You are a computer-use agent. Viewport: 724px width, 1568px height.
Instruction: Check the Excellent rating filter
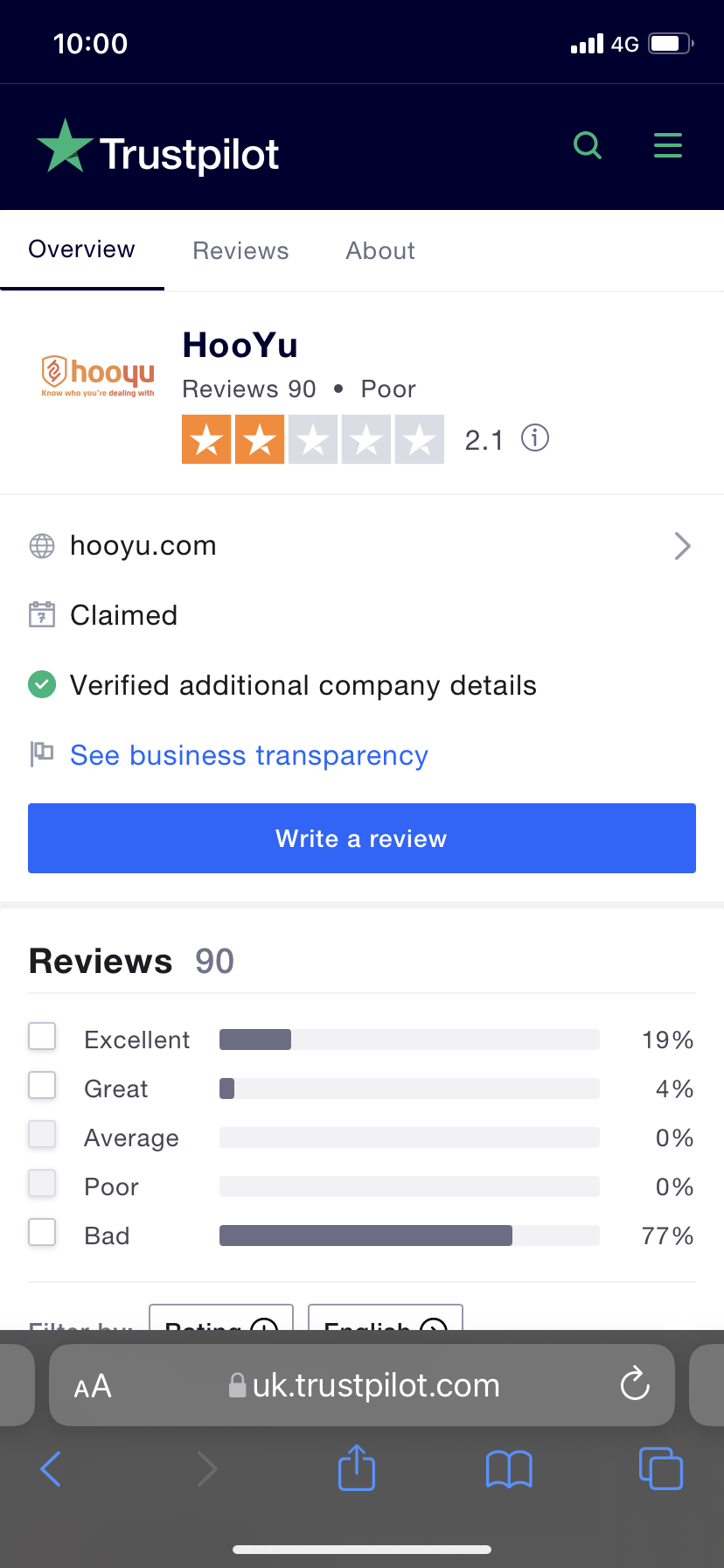click(42, 1037)
